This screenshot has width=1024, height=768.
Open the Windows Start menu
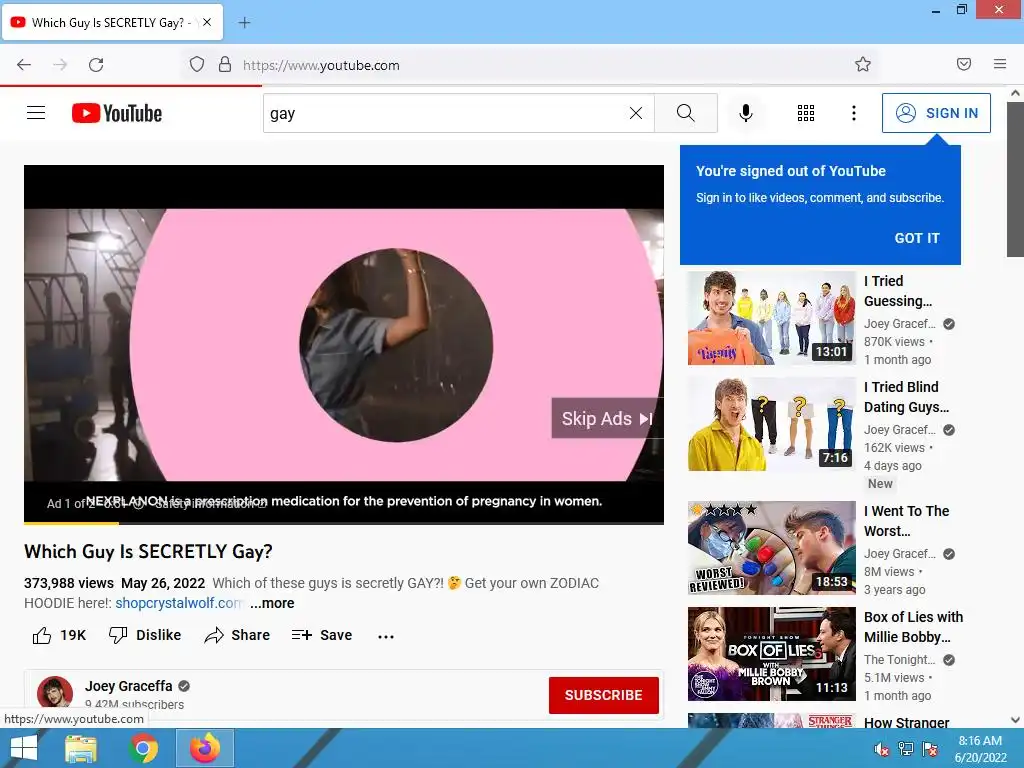(24, 748)
